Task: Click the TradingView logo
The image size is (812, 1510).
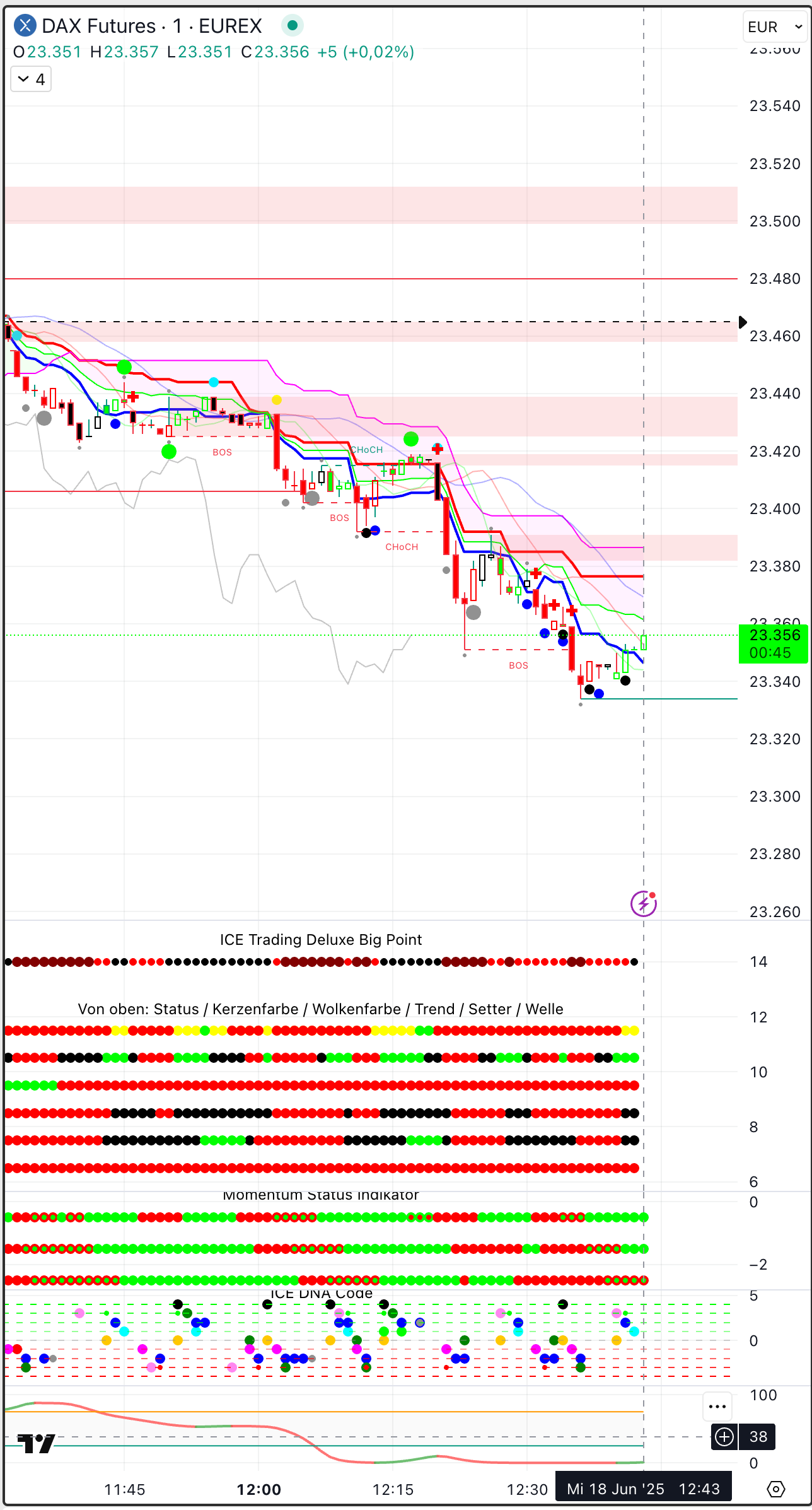Action: pos(36,1443)
